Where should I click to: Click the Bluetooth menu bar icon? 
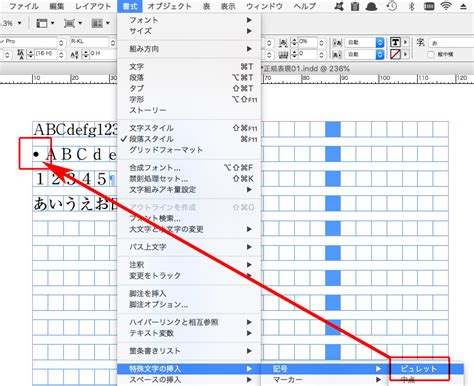pos(412,6)
